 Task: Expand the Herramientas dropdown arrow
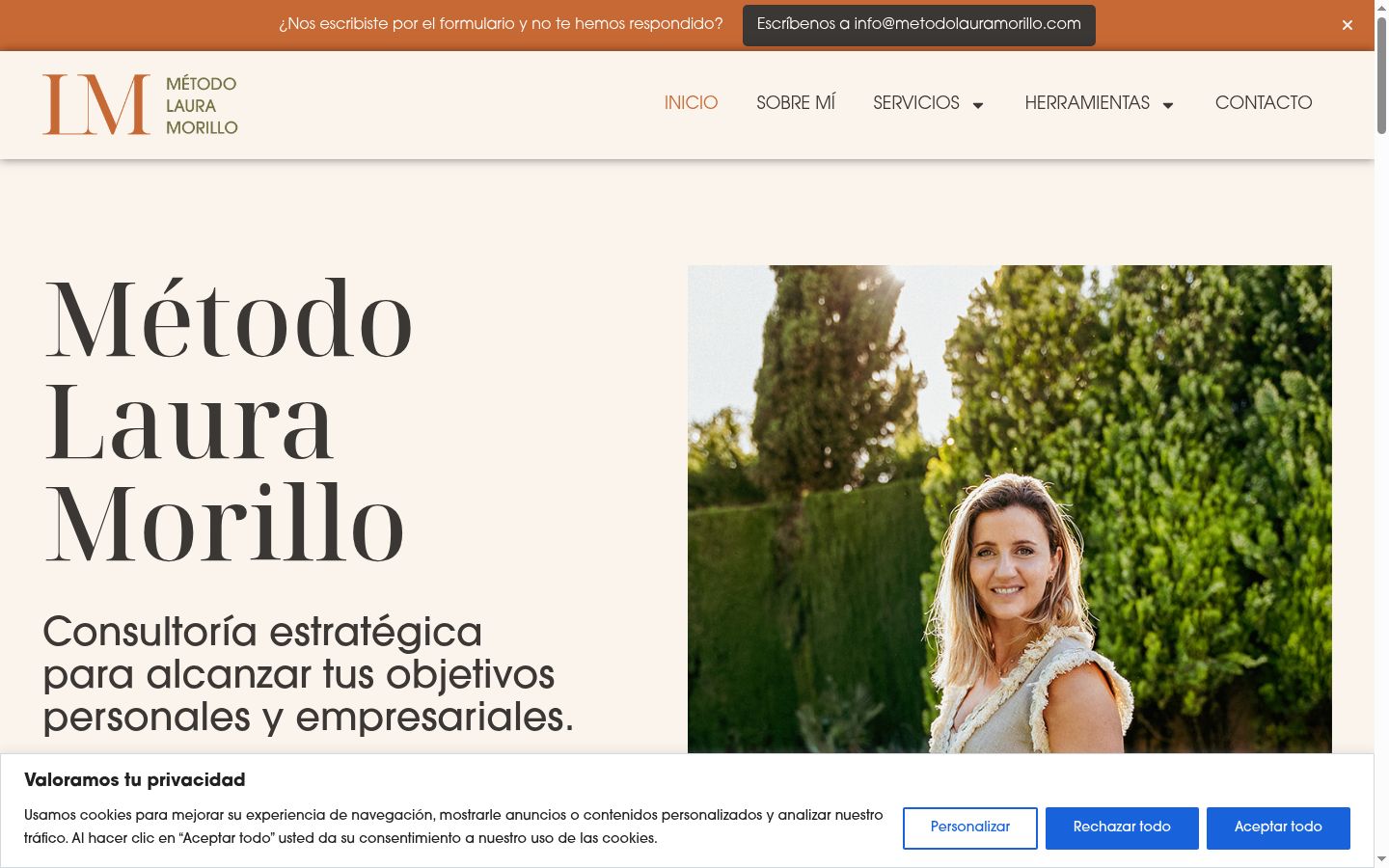coord(1167,105)
